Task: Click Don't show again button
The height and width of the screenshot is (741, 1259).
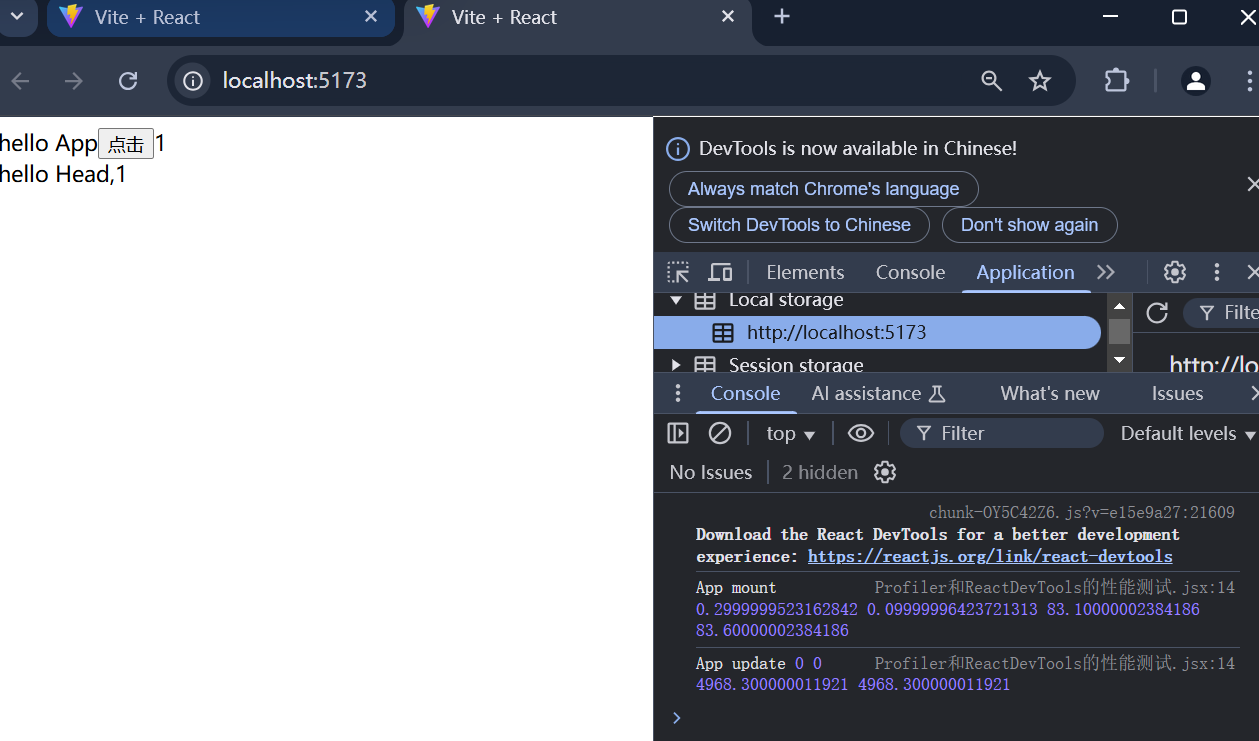Action: (1029, 225)
